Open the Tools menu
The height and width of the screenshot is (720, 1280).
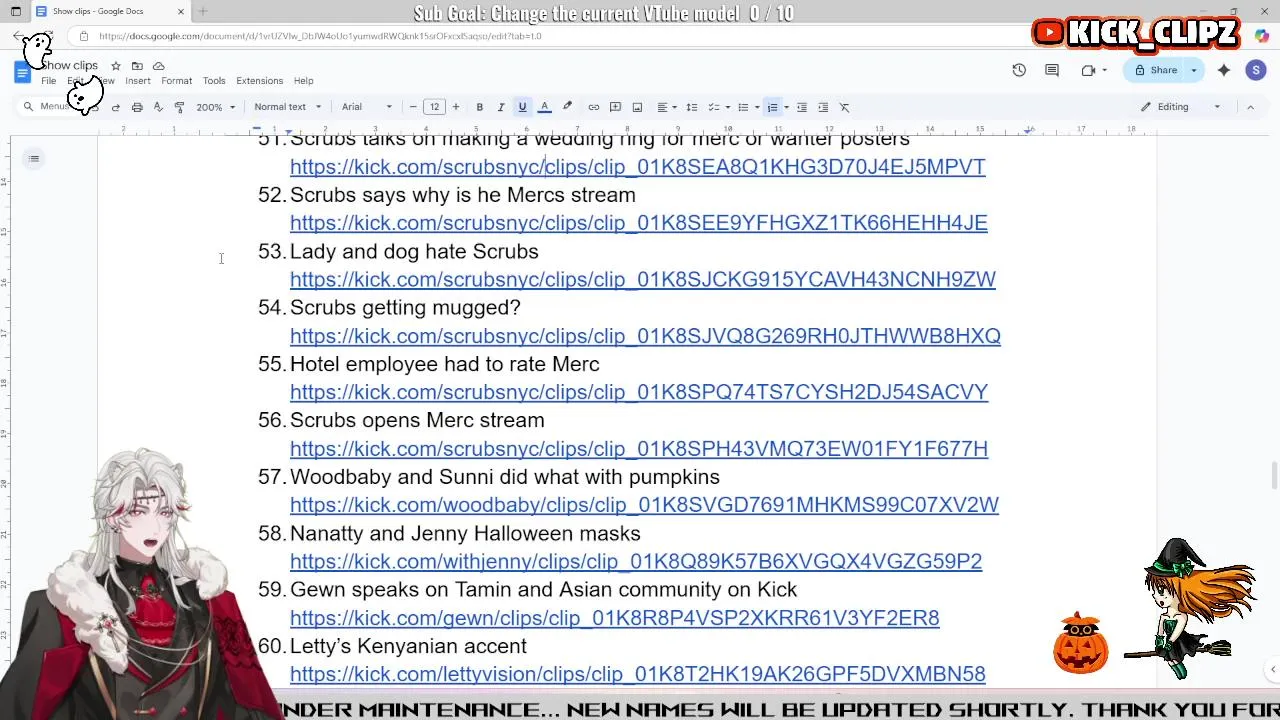[x=214, y=81]
